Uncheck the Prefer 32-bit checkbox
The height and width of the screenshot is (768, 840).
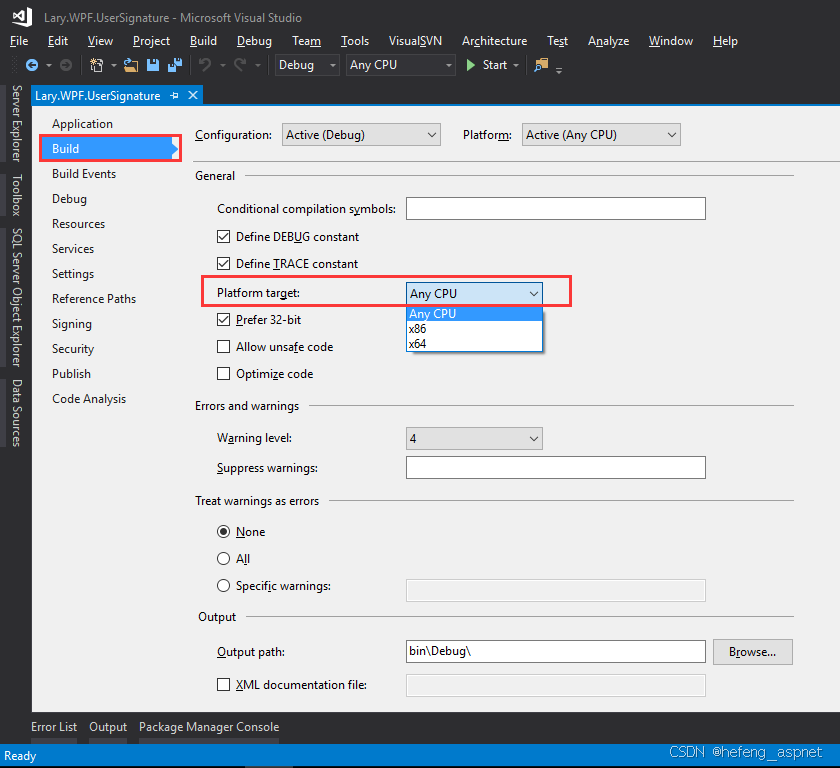click(223, 320)
